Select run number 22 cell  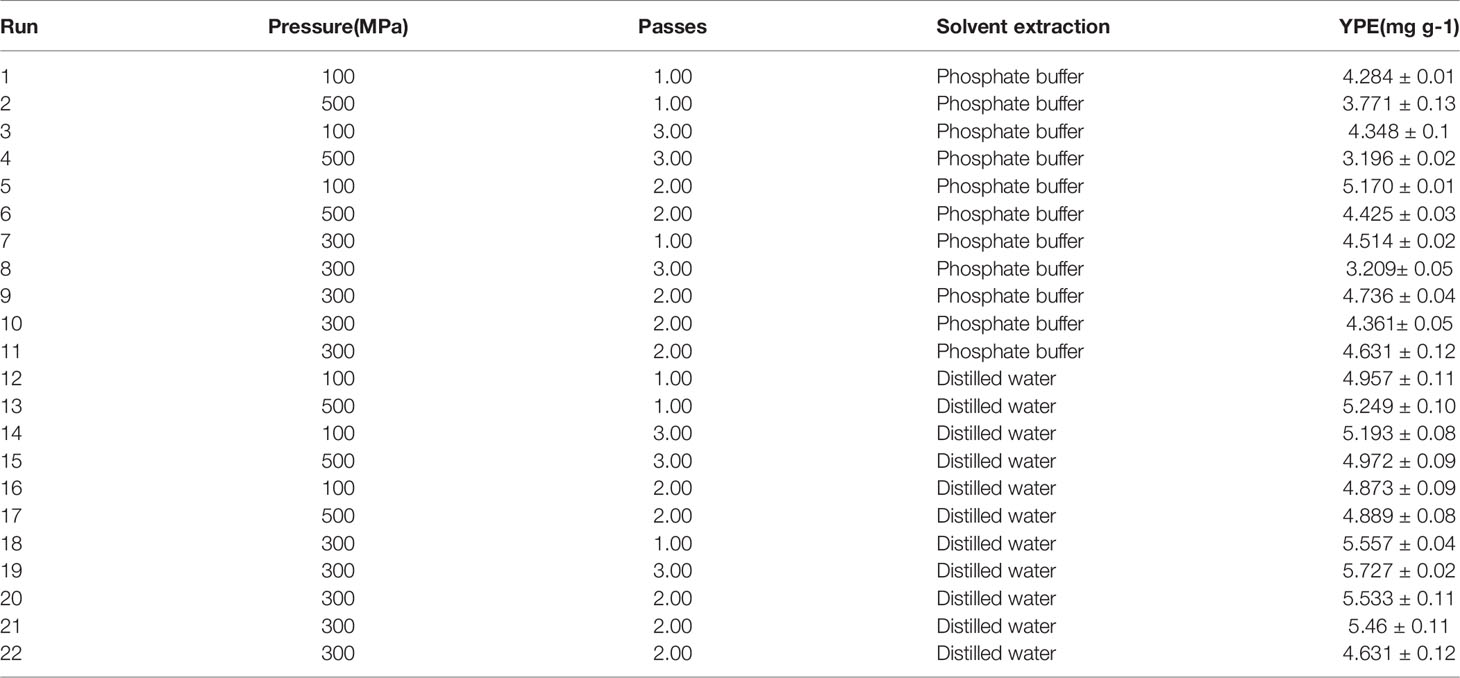pyautogui.click(x=10, y=654)
